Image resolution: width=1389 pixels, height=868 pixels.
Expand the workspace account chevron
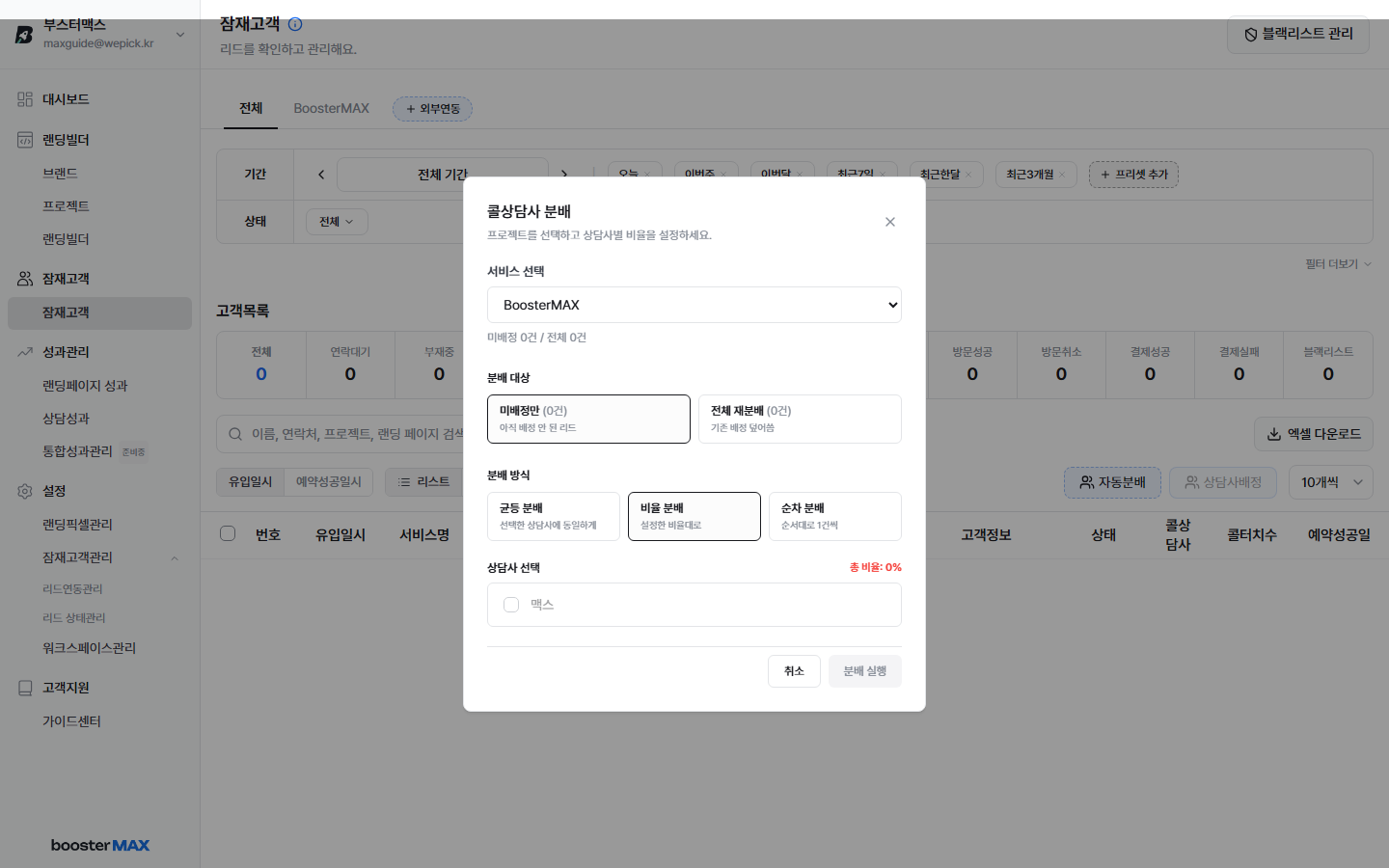pos(180,35)
